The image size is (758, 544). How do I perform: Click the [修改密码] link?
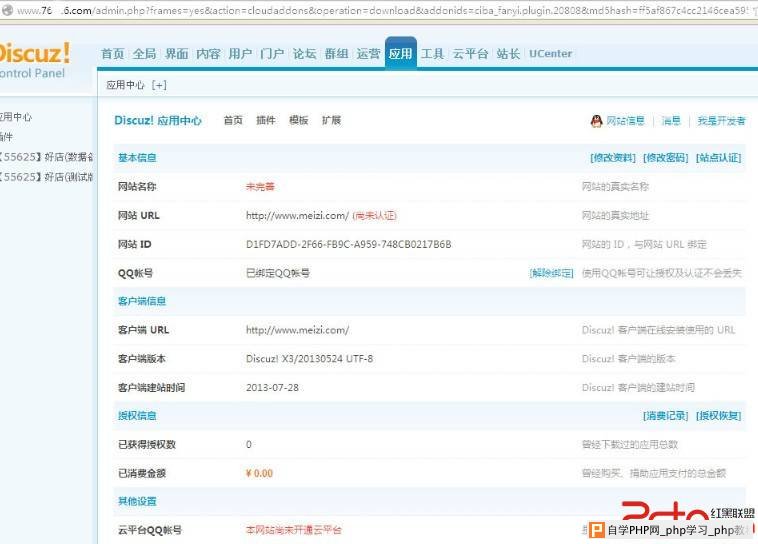(666, 158)
